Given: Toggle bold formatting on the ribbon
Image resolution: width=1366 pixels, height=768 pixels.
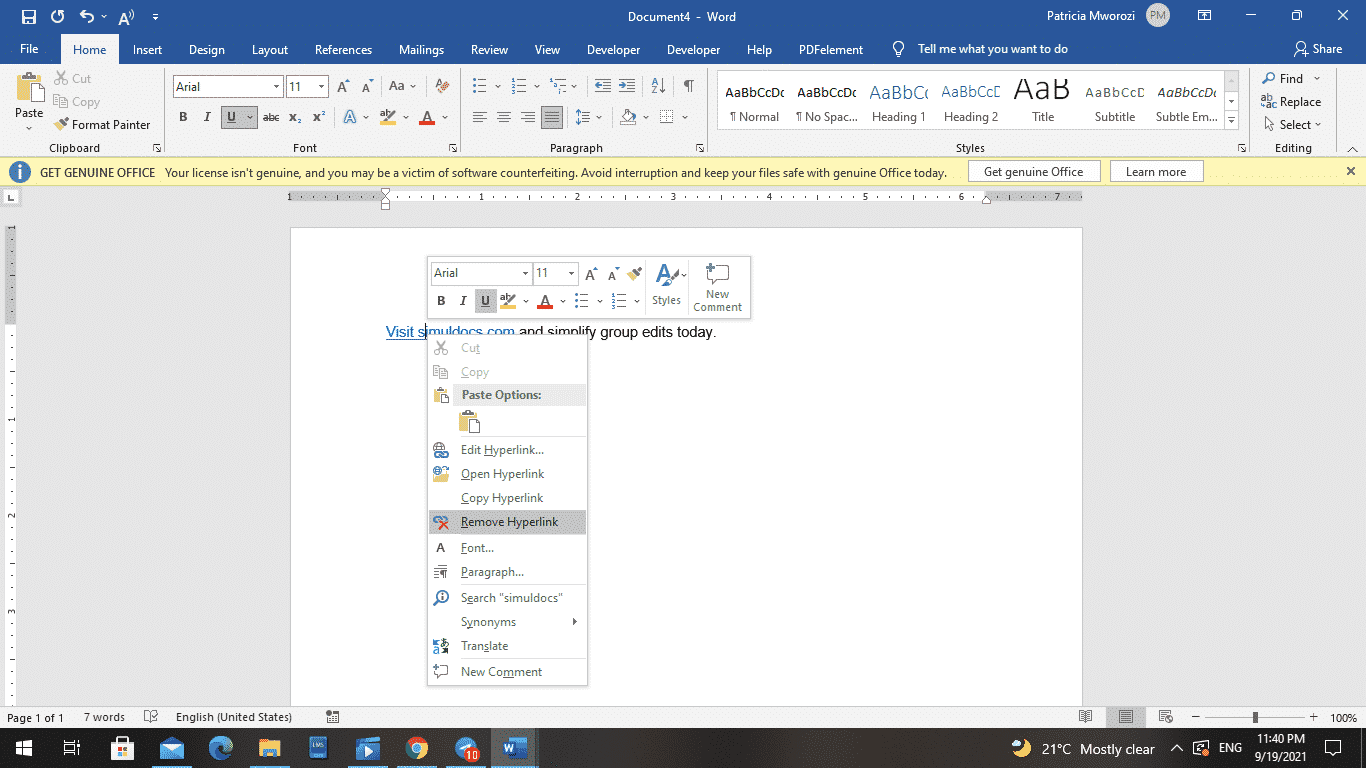Looking at the screenshot, I should [x=183, y=116].
